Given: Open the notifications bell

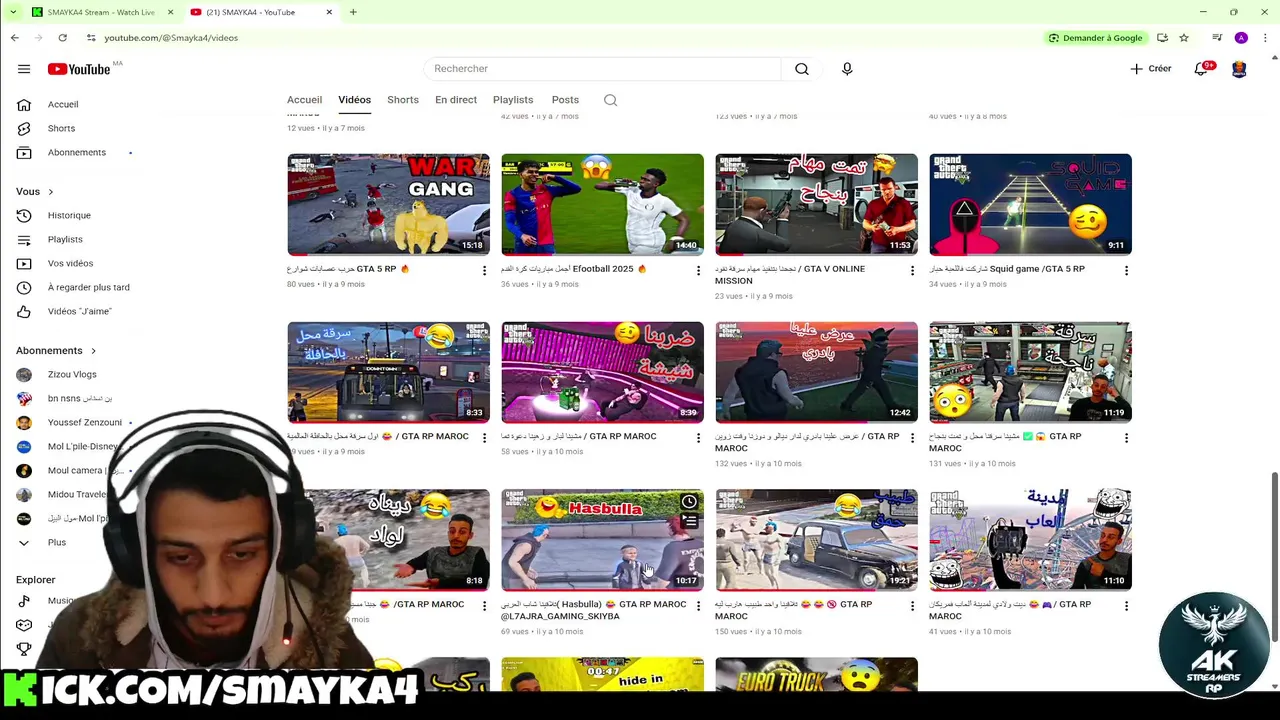Looking at the screenshot, I should [x=1201, y=69].
